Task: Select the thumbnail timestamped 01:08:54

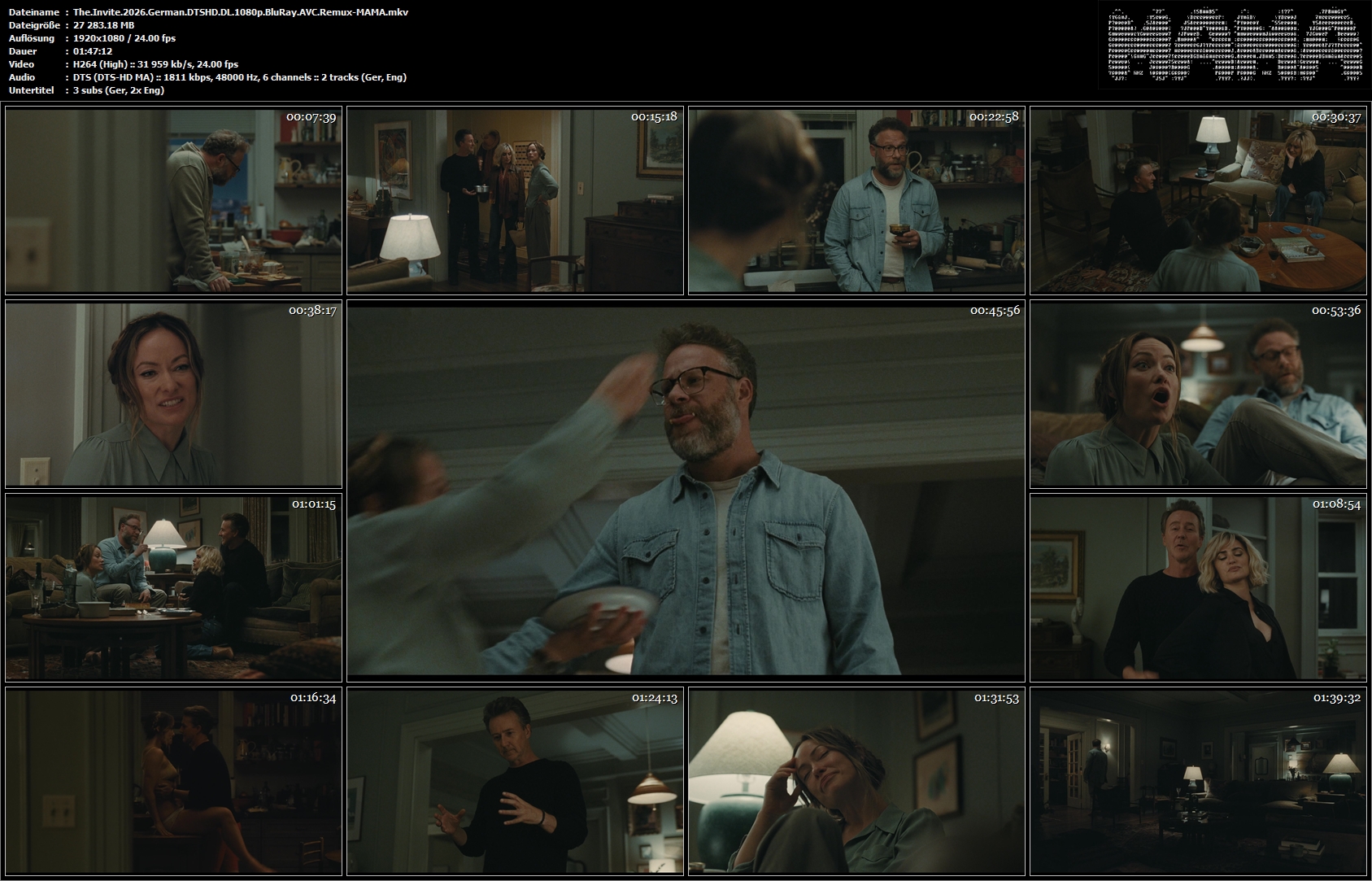Action: 1198,588
